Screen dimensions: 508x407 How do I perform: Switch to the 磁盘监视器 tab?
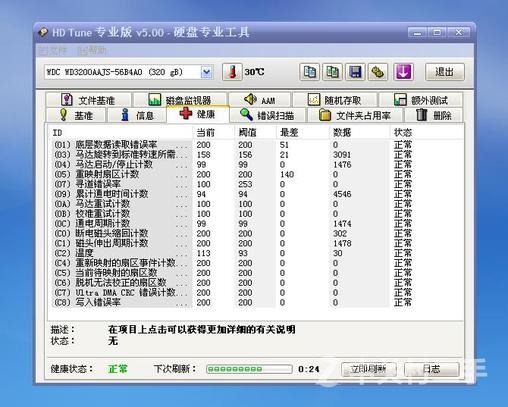(180, 100)
